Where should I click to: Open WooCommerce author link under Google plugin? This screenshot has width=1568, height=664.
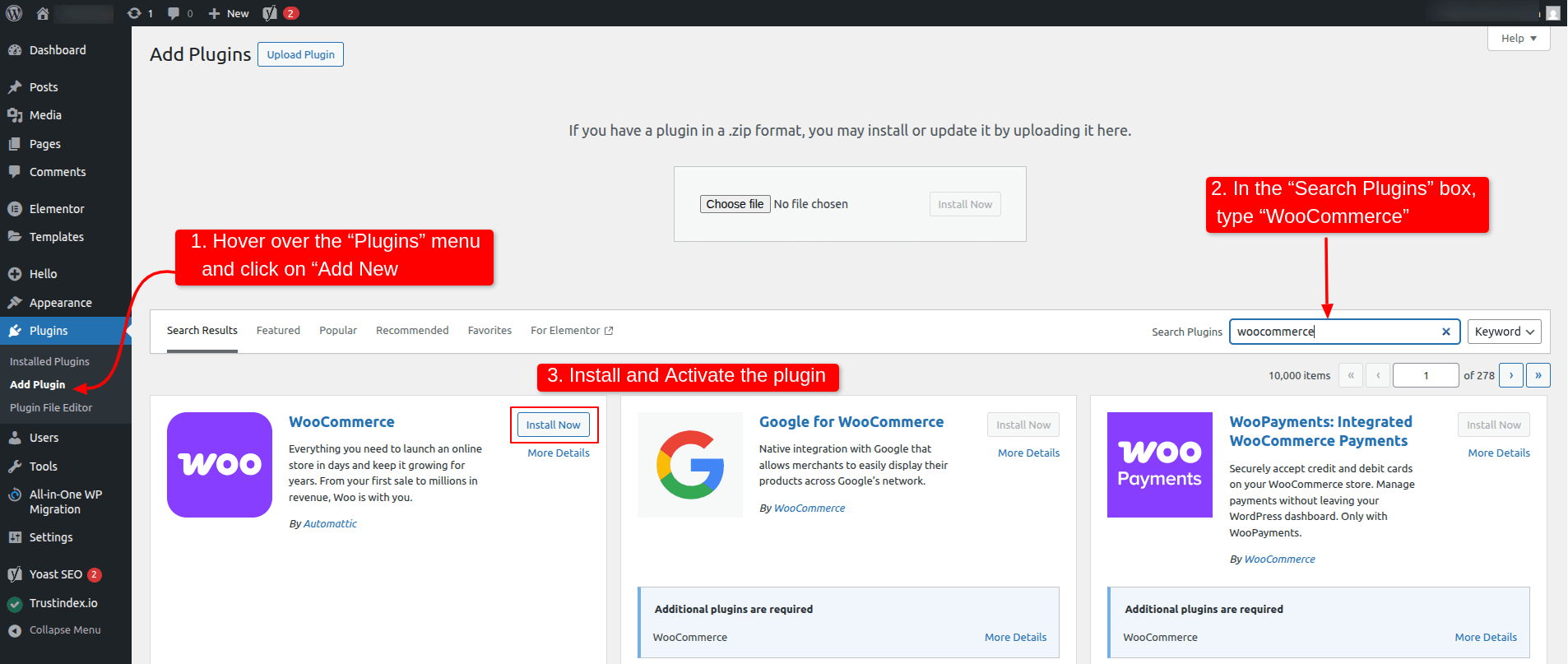pyautogui.click(x=810, y=508)
